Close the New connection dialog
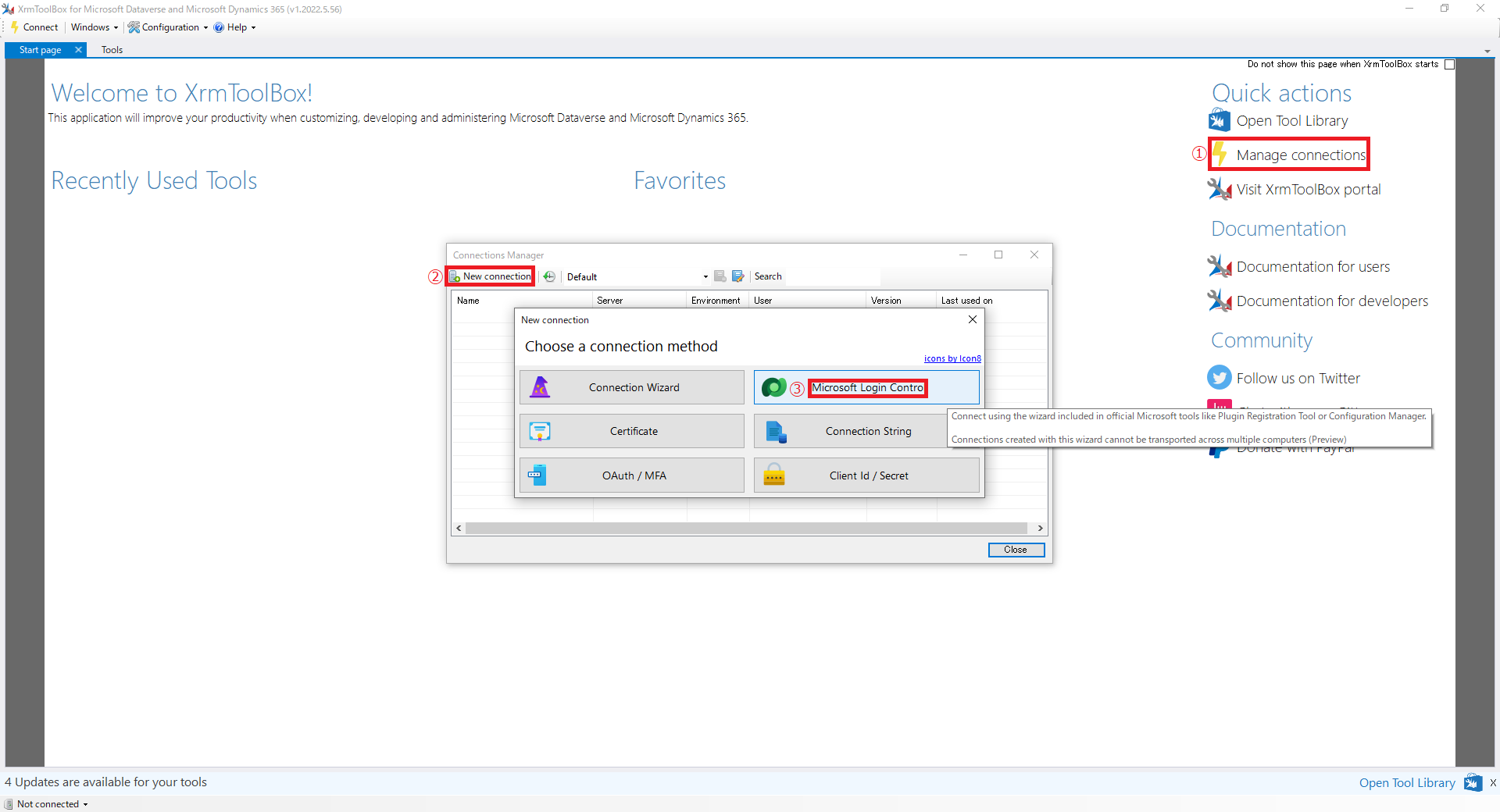The width and height of the screenshot is (1500, 812). pos(973,319)
